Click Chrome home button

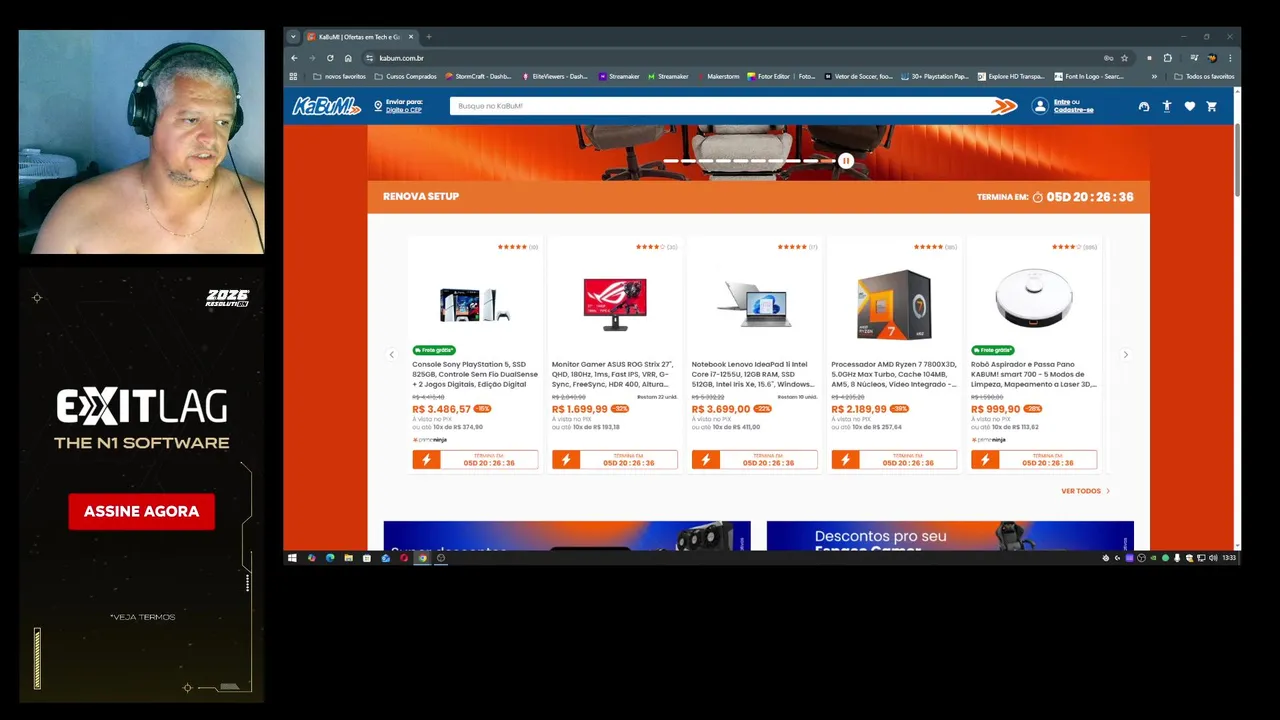pos(348,58)
